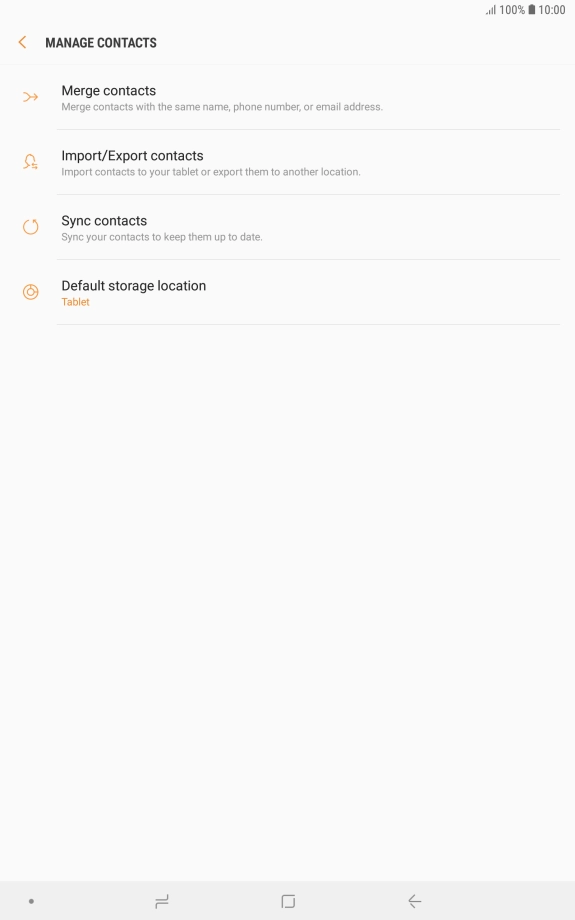
Task: Click the Default storage location disc icon
Action: click(x=31, y=292)
